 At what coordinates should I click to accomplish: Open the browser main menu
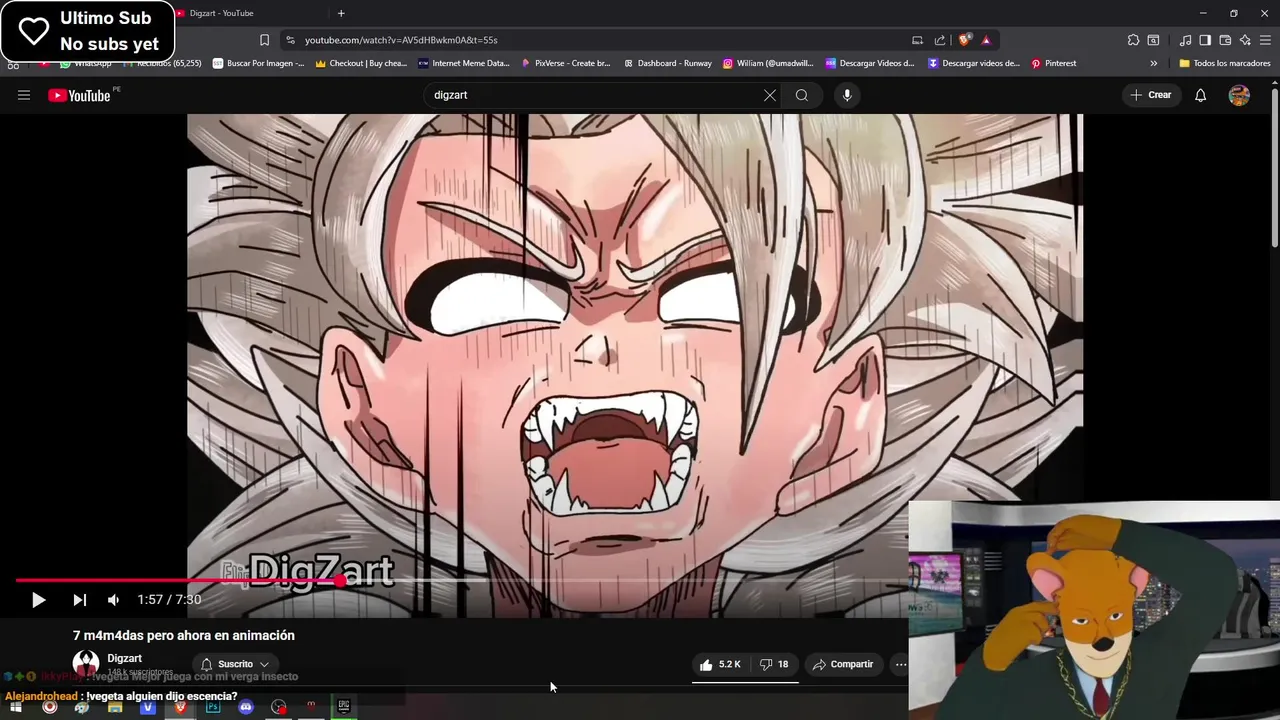coord(1265,40)
